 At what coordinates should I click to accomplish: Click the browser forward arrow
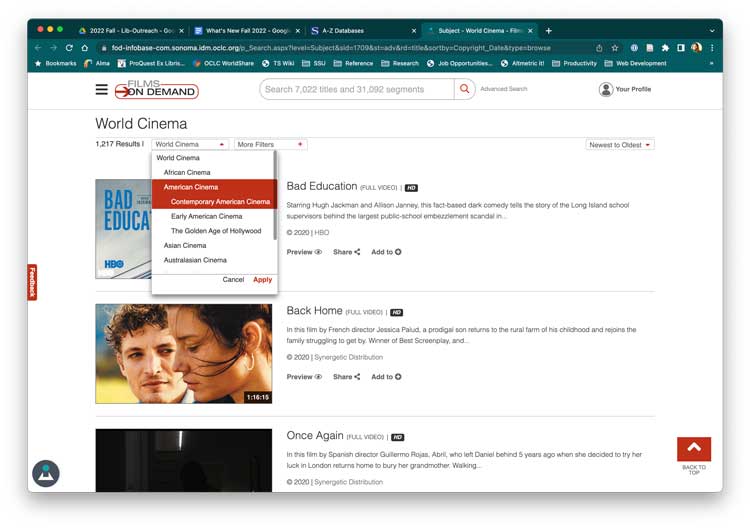coord(54,48)
